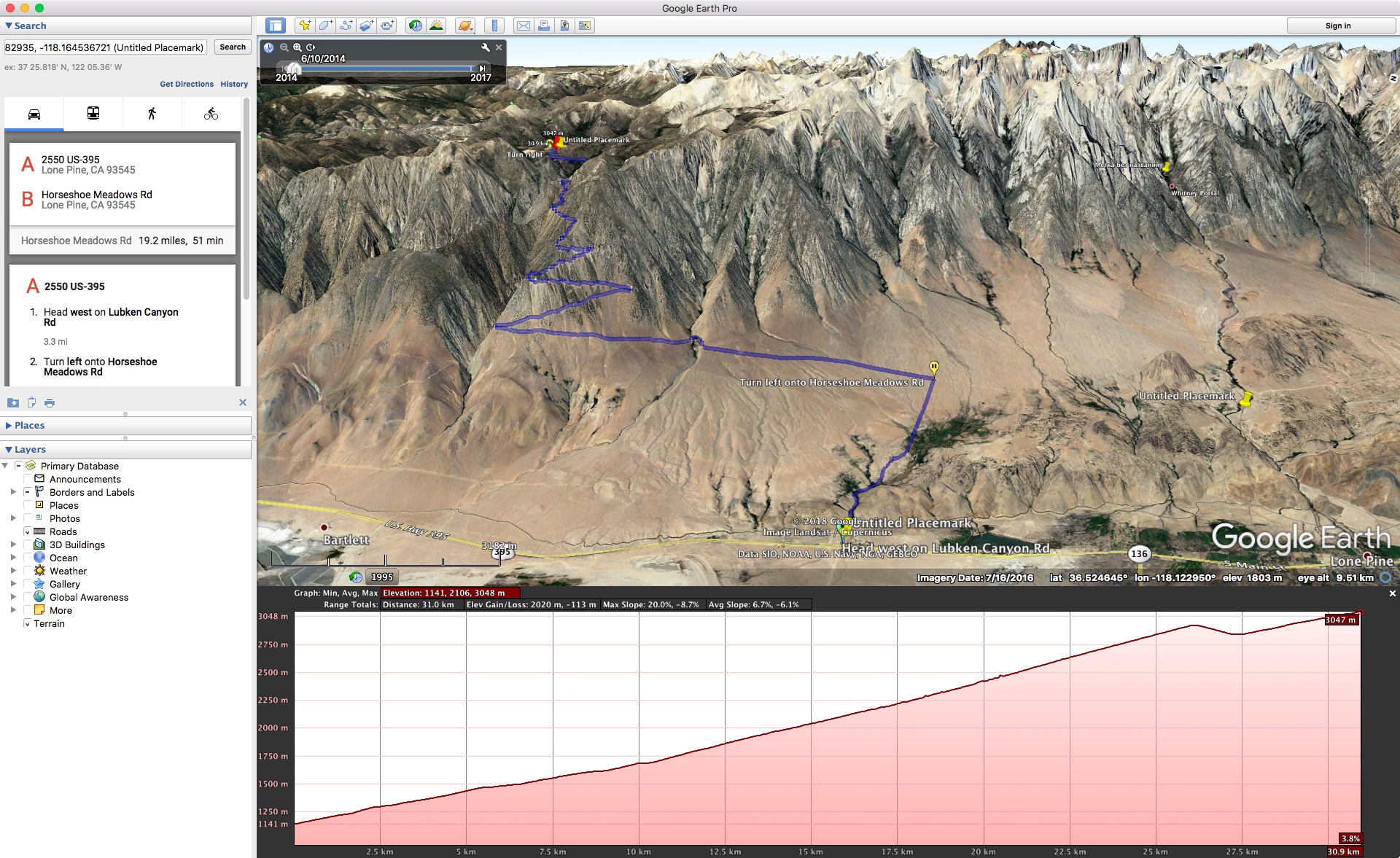Click the Search button
The width and height of the screenshot is (1400, 858).
pos(233,47)
